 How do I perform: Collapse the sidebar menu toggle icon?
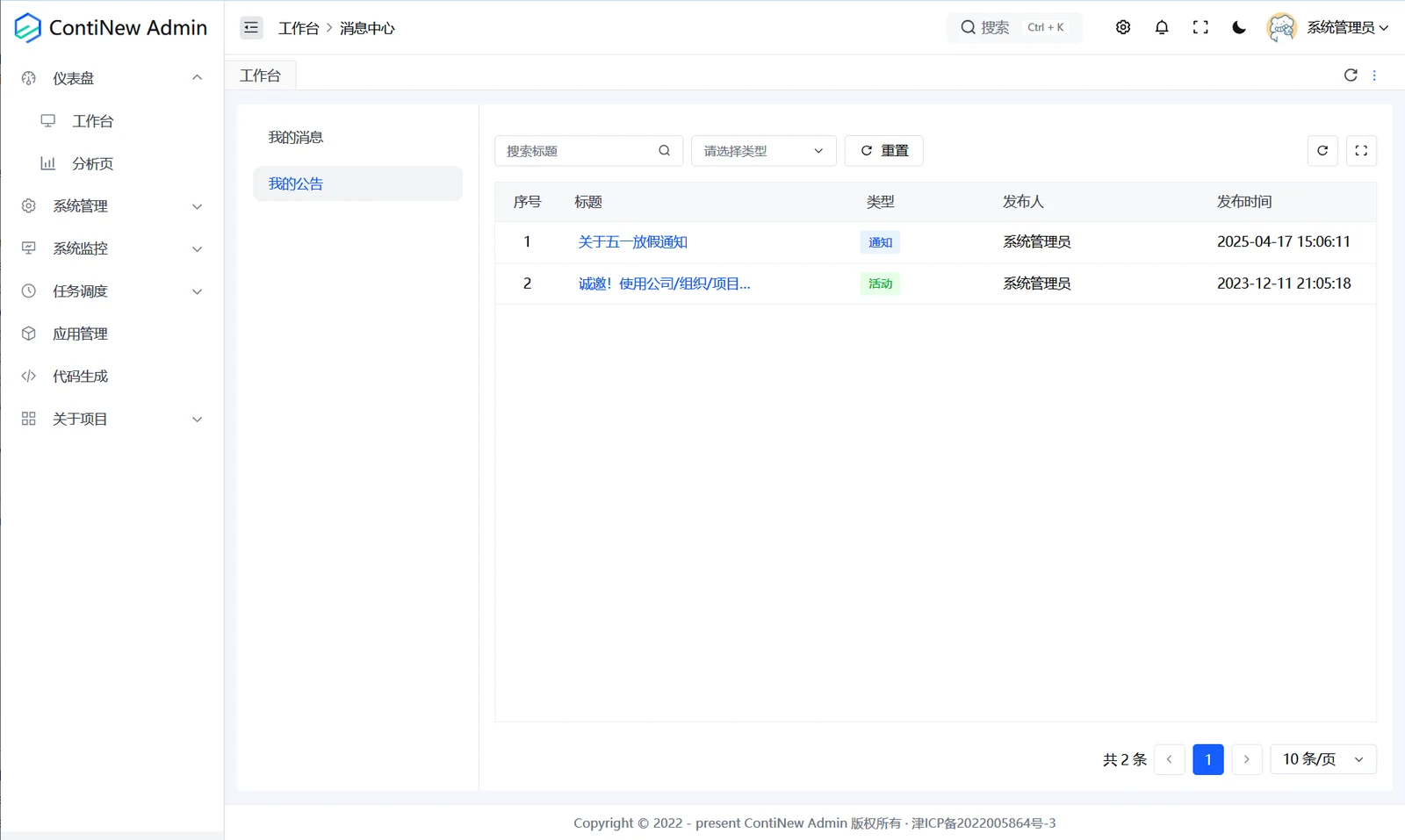point(251,27)
